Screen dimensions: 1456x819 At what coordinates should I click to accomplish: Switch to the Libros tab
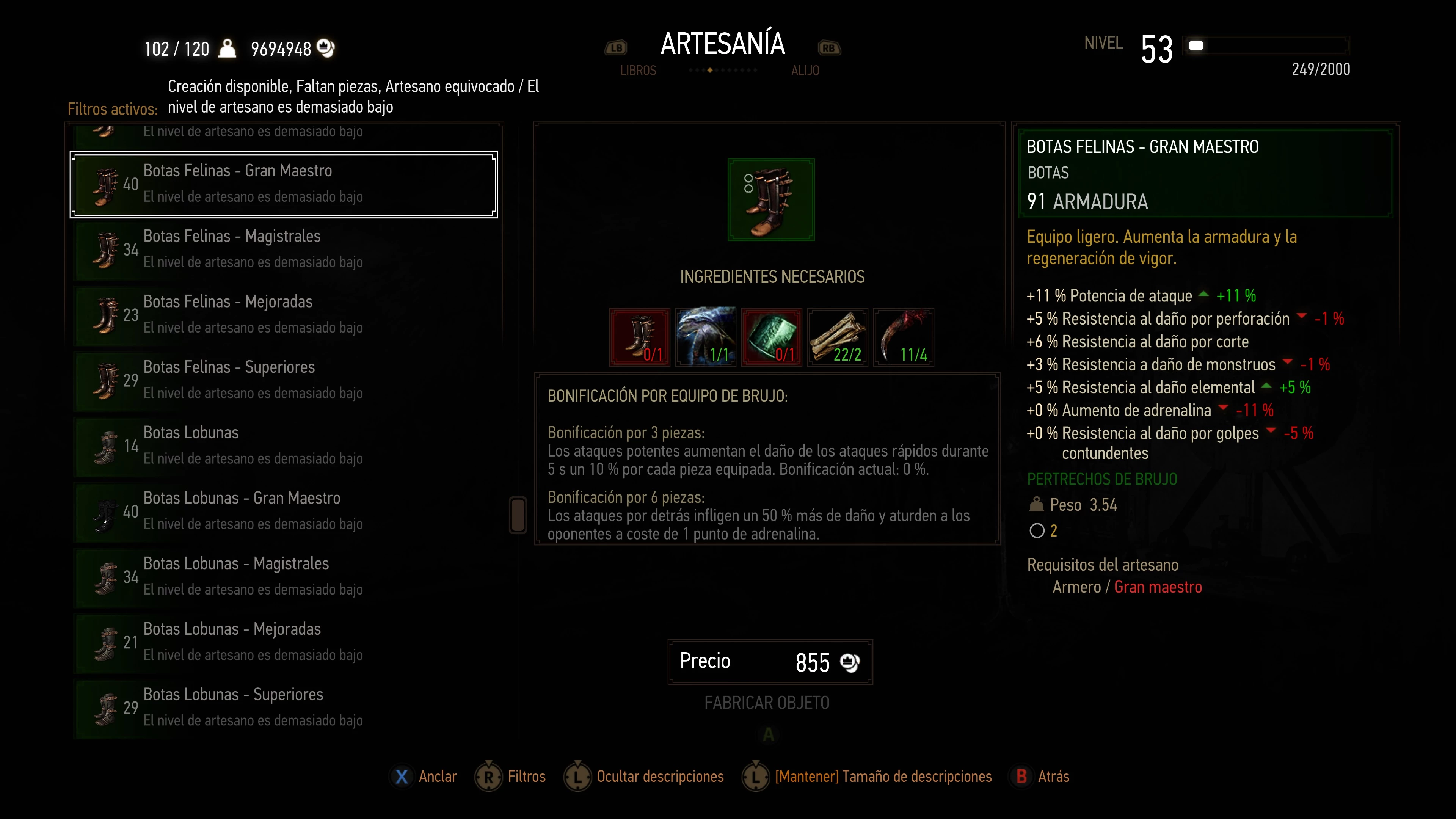pyautogui.click(x=638, y=71)
